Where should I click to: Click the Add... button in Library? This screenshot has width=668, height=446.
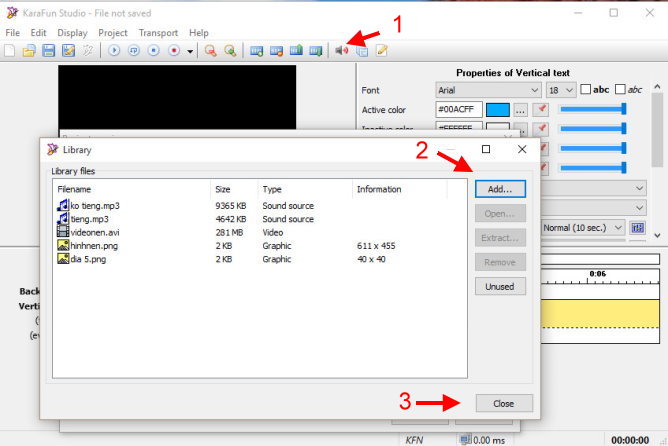(499, 188)
